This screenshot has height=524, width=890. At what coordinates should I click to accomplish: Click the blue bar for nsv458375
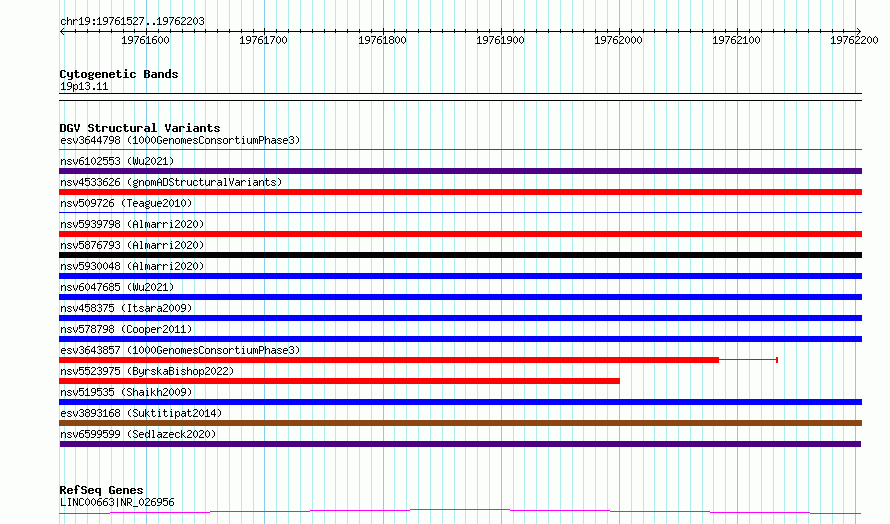460,318
